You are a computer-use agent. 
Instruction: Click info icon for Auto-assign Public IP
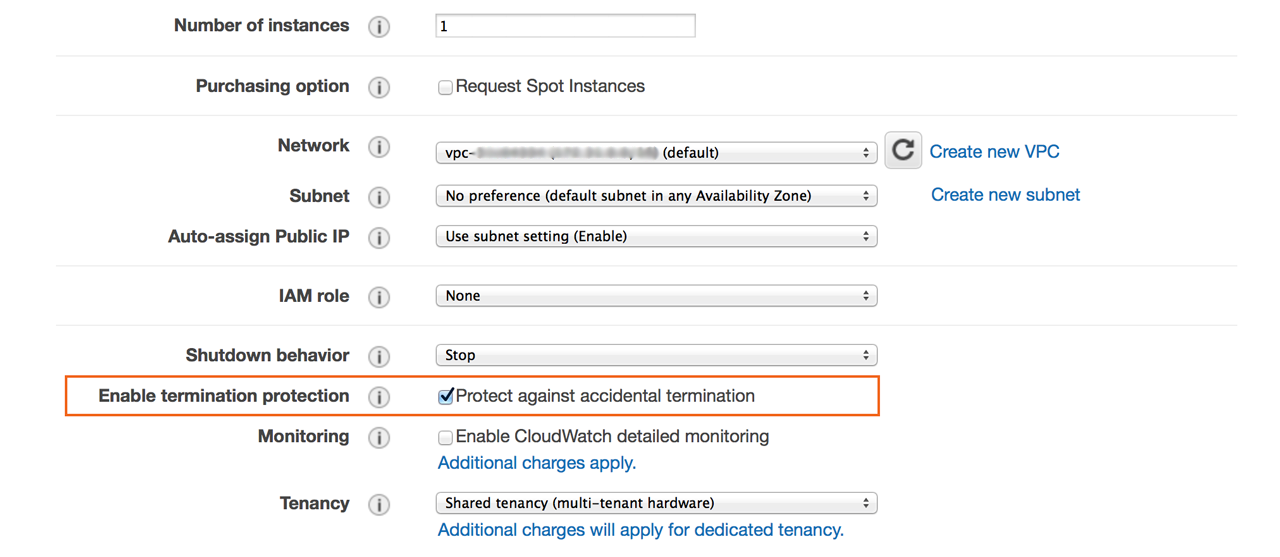(x=379, y=238)
